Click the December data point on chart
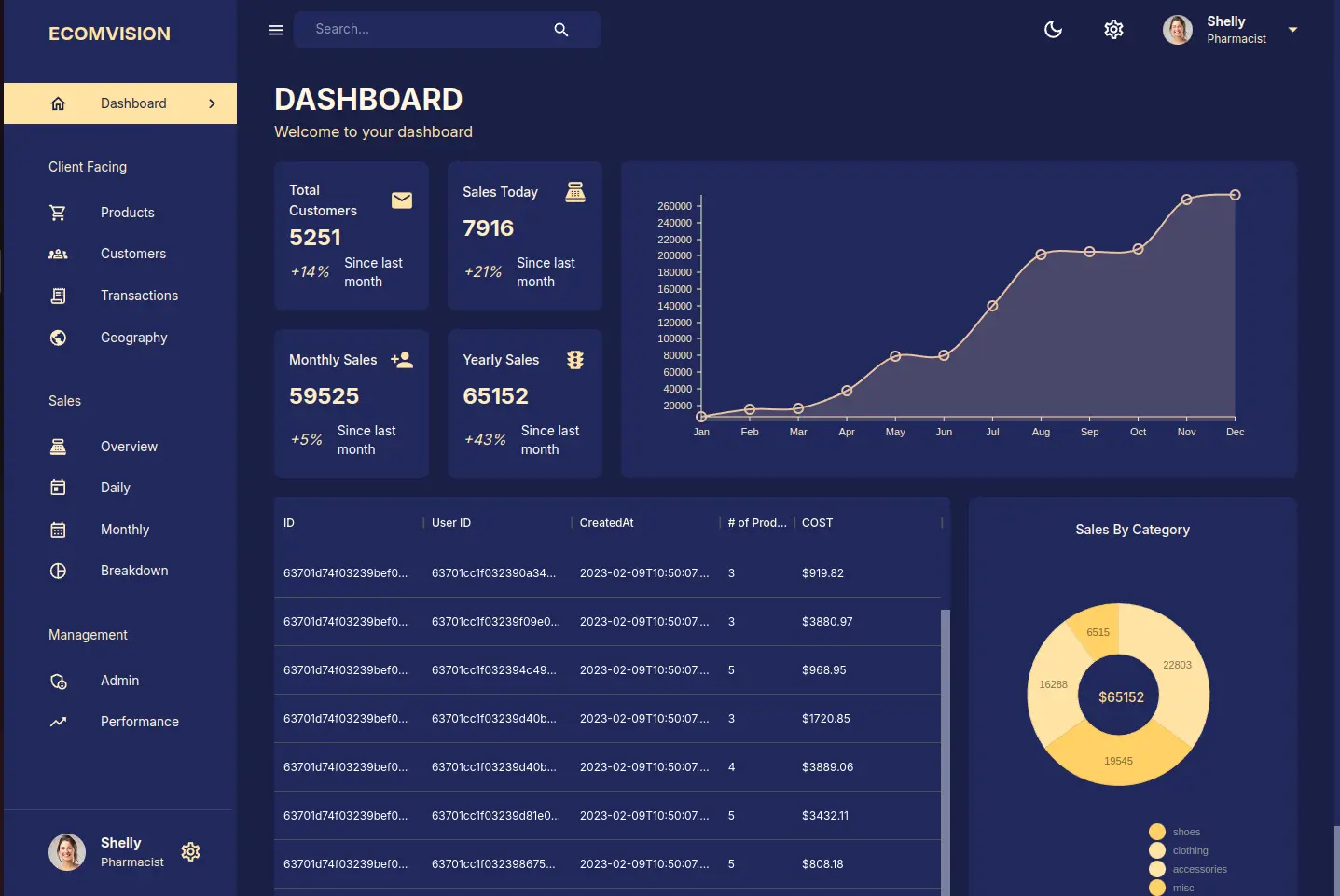Screen dimensions: 1340x896 click(x=1235, y=195)
